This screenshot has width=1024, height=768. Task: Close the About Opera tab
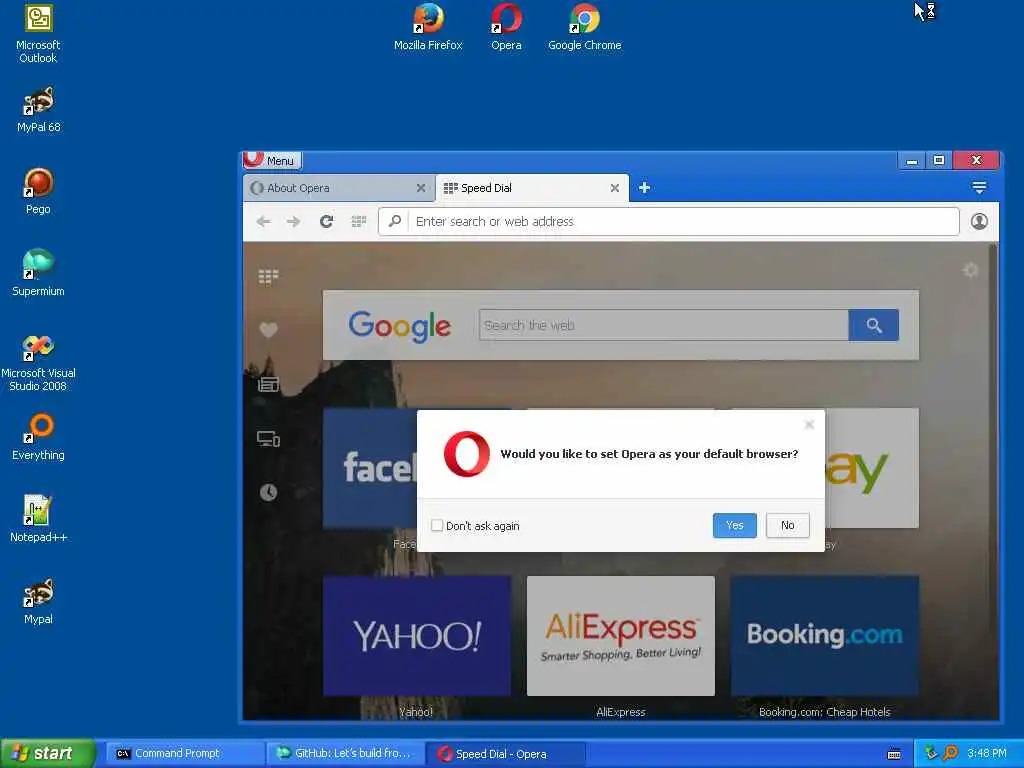[421, 188]
